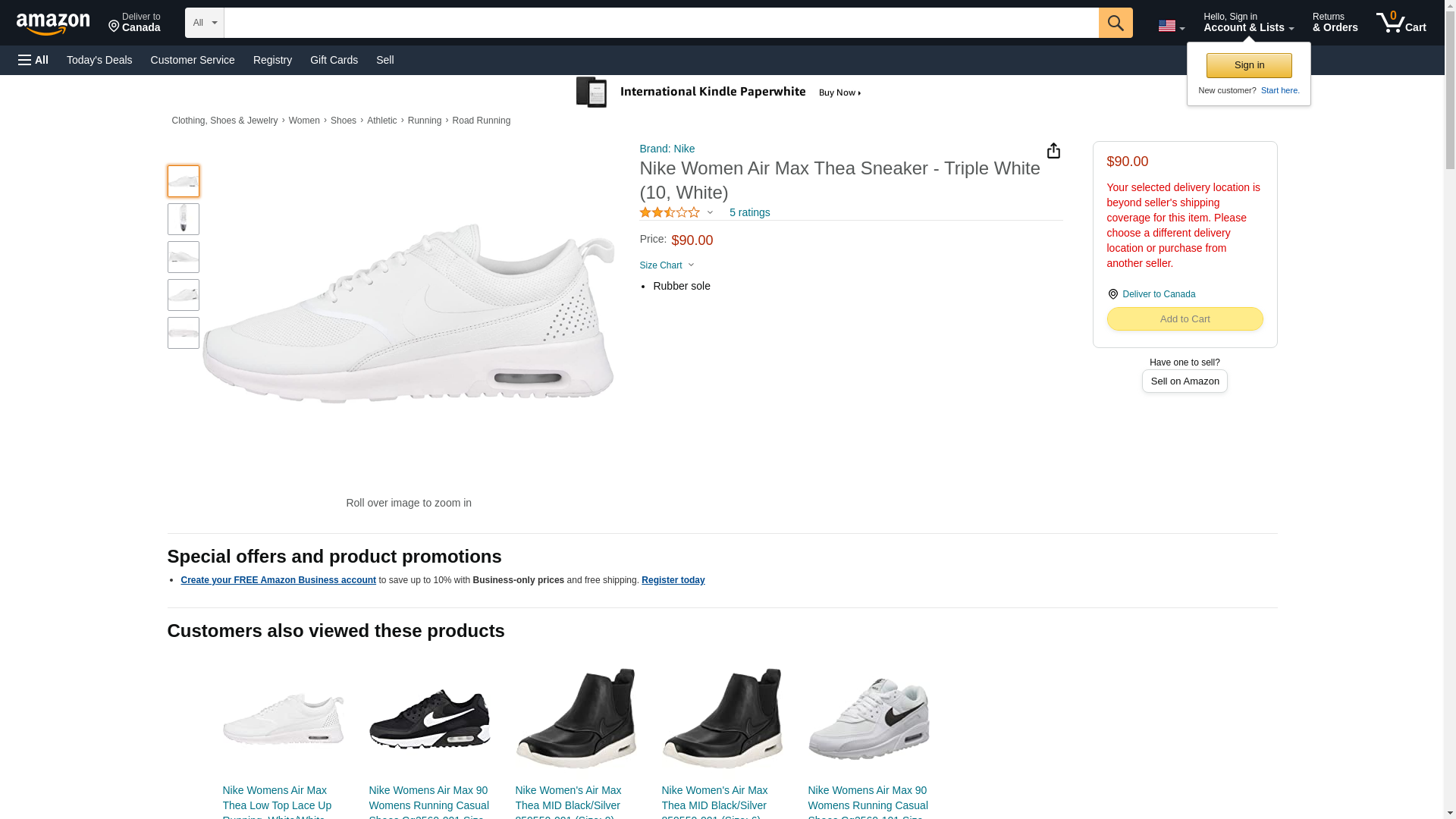Viewport: 1456px width, 819px height.
Task: Go to Customer Service menu item
Action: (193, 60)
